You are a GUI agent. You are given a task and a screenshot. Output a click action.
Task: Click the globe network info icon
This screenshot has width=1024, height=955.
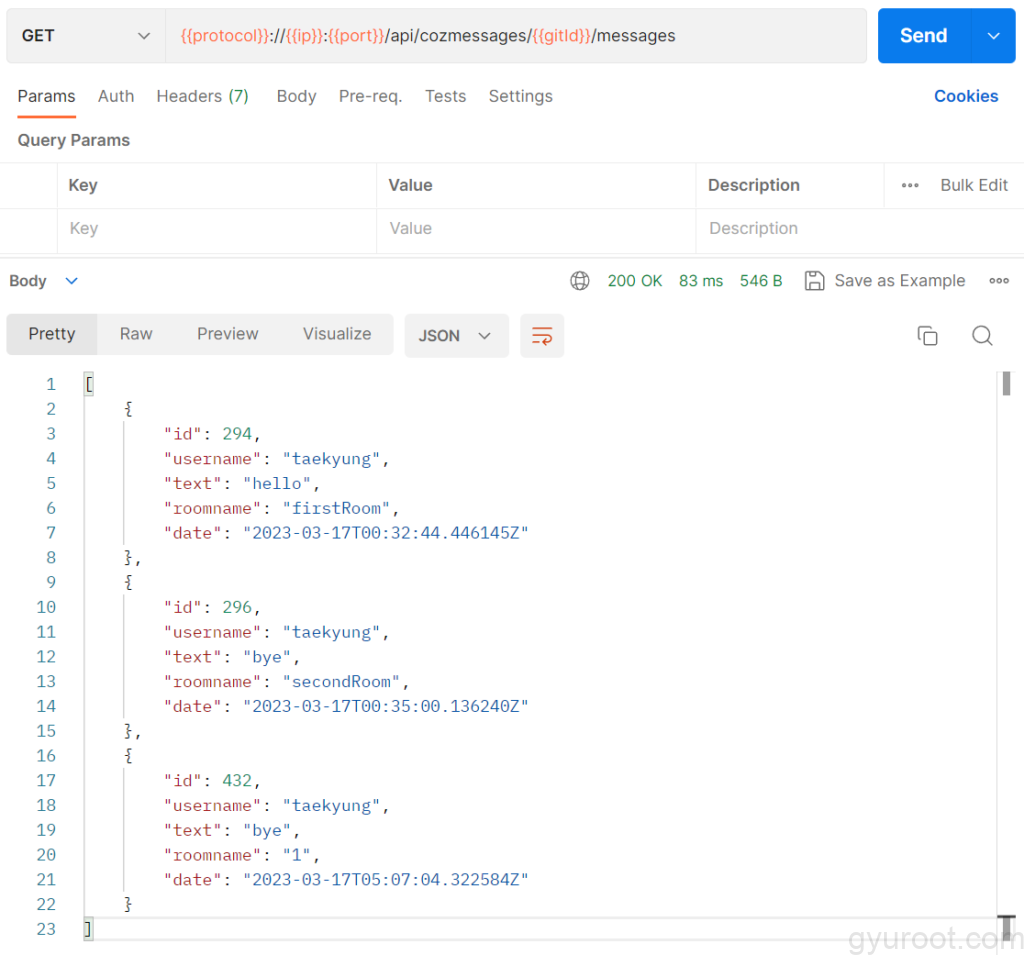580,281
